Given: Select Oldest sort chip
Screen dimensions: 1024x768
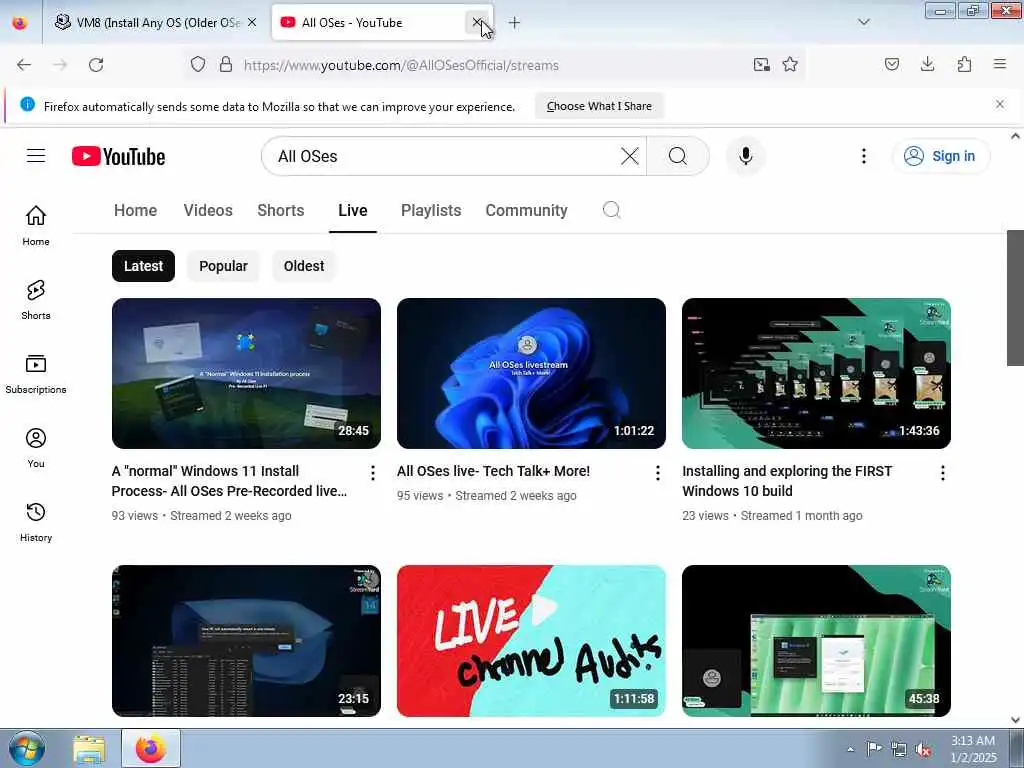Looking at the screenshot, I should 304,266.
